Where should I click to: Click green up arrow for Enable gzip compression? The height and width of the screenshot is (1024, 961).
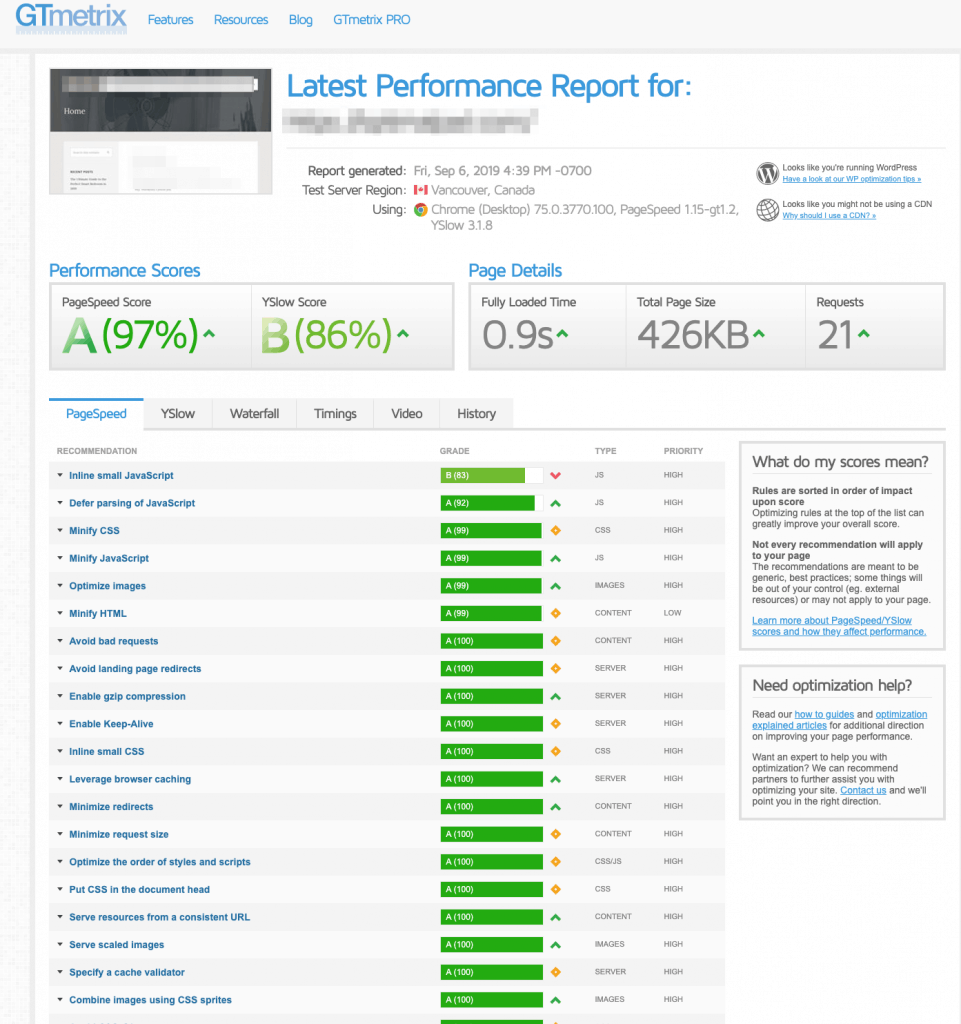556,696
